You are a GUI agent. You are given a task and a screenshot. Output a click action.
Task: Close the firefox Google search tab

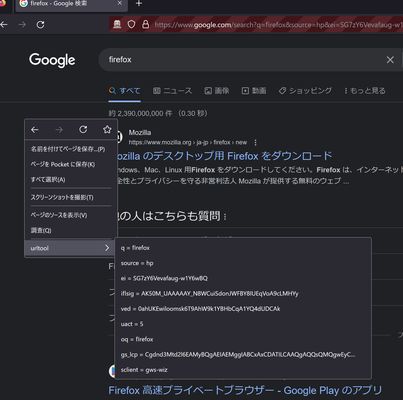[120, 3]
